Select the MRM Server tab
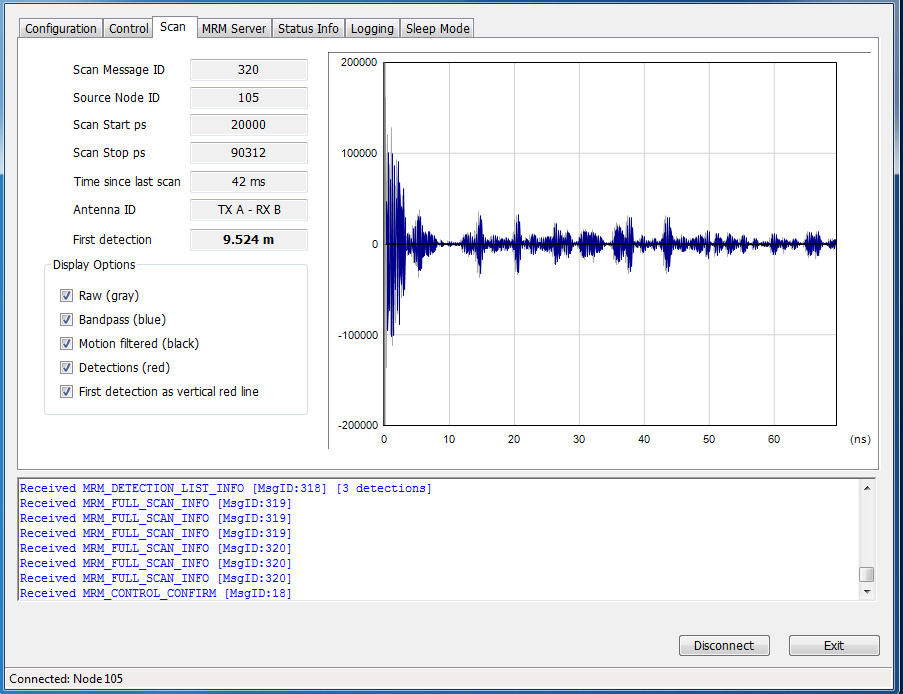 pos(234,29)
